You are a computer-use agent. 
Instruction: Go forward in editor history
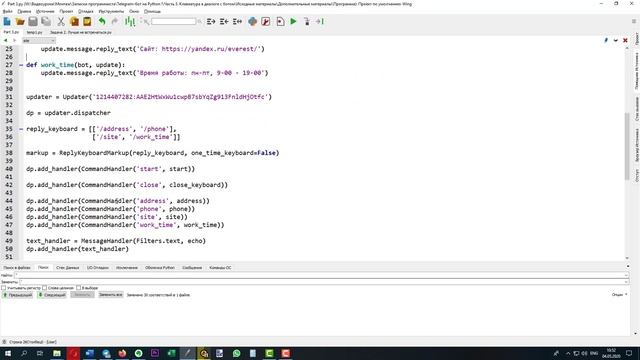pyautogui.click(x=14, y=40)
